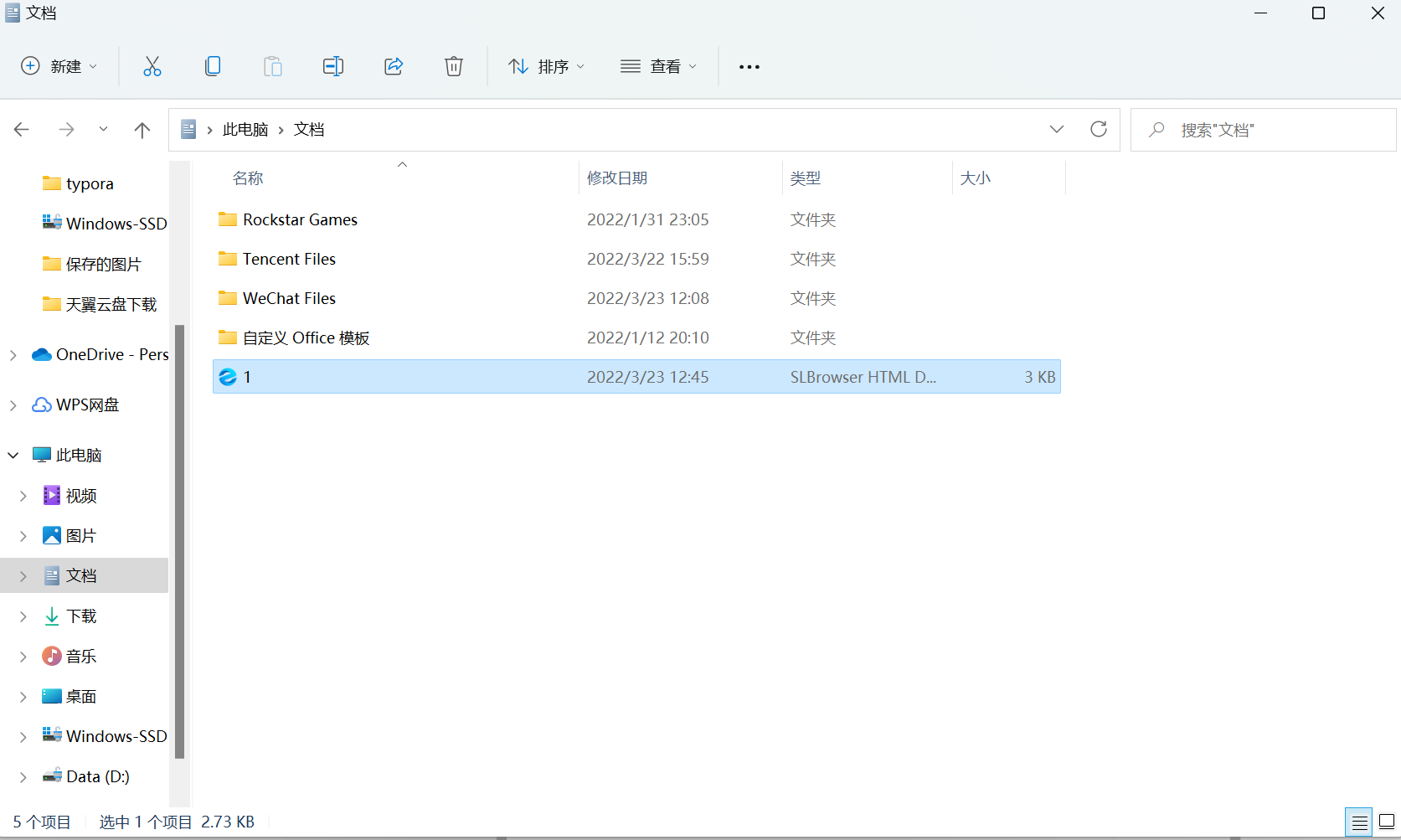Viewport: 1401px width, 840px height.
Task: Go up one folder level
Action: pyautogui.click(x=142, y=130)
